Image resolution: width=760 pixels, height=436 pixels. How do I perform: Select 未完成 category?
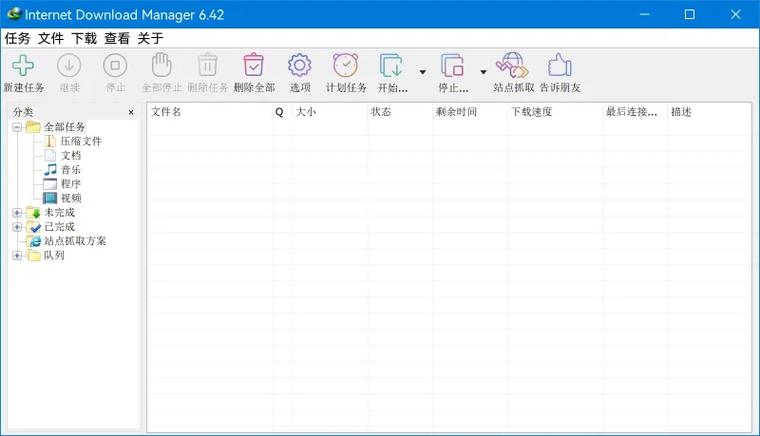coord(51,212)
